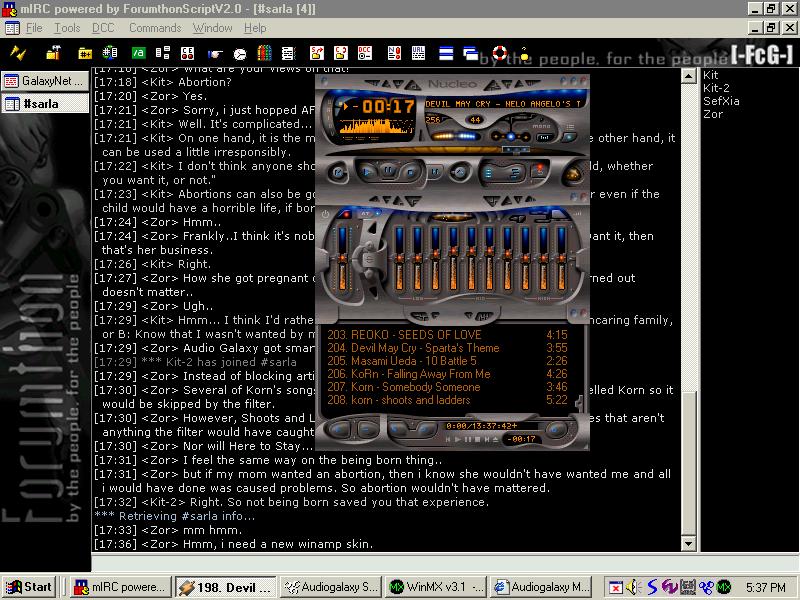This screenshot has width=800, height=600.
Task: Select nickname Kit-2 in the nick list
Action: (716, 88)
